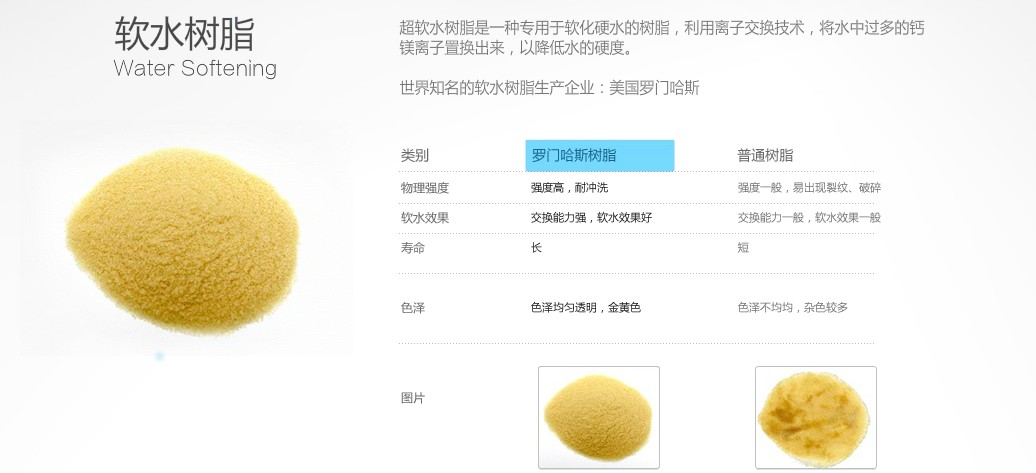
Task: Click the 类别 header label
Action: tap(414, 156)
